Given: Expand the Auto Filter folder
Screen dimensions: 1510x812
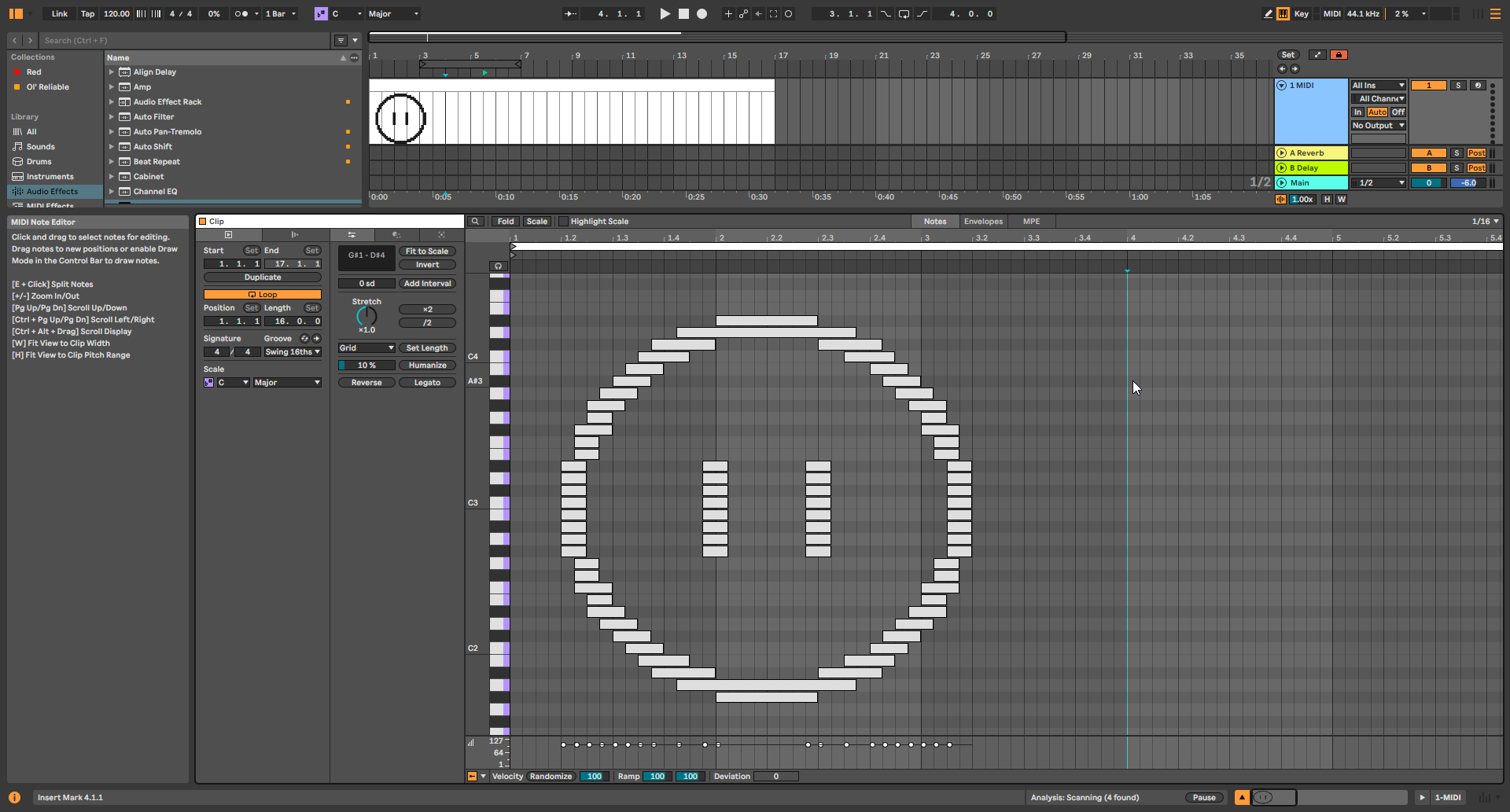Looking at the screenshot, I should click(112, 117).
